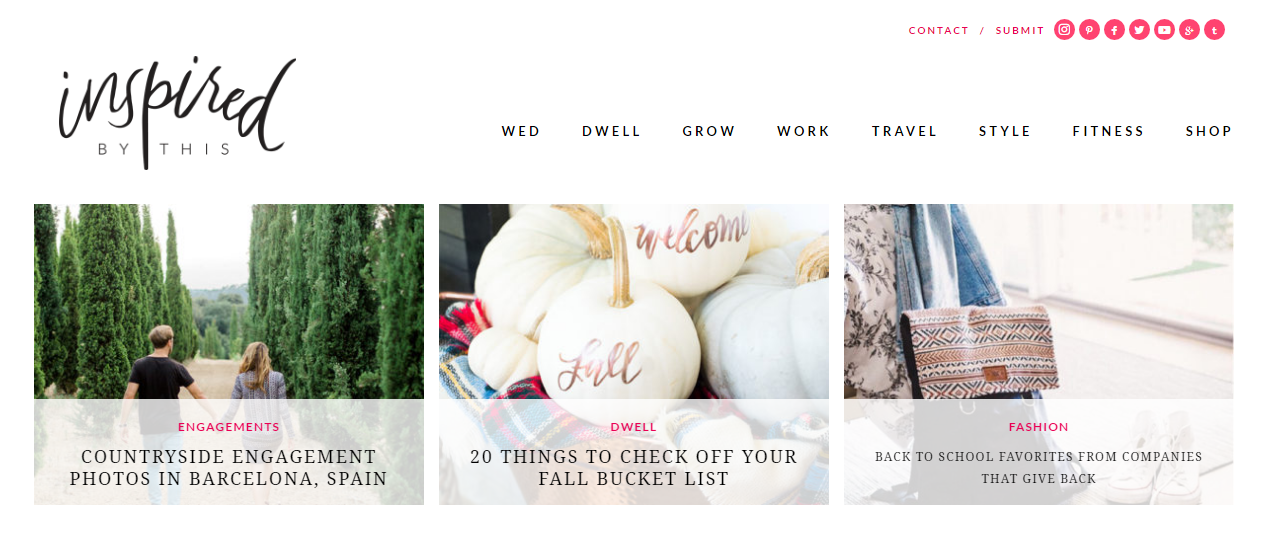Click the CONTACT link at top

(x=939, y=31)
